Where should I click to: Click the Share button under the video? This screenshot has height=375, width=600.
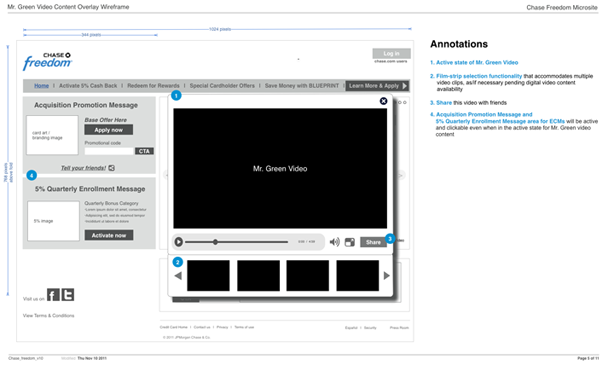tap(373, 242)
